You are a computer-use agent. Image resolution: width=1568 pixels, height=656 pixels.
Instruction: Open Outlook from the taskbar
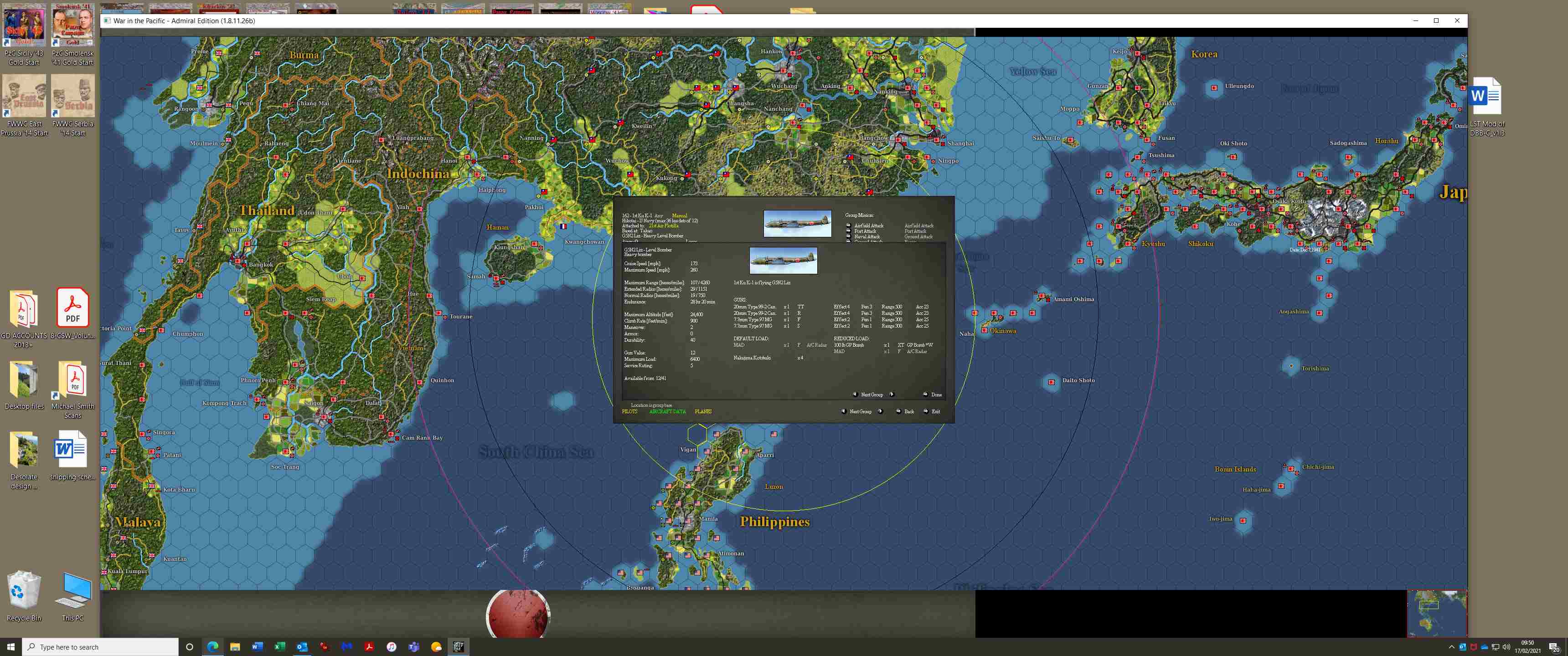coord(302,647)
